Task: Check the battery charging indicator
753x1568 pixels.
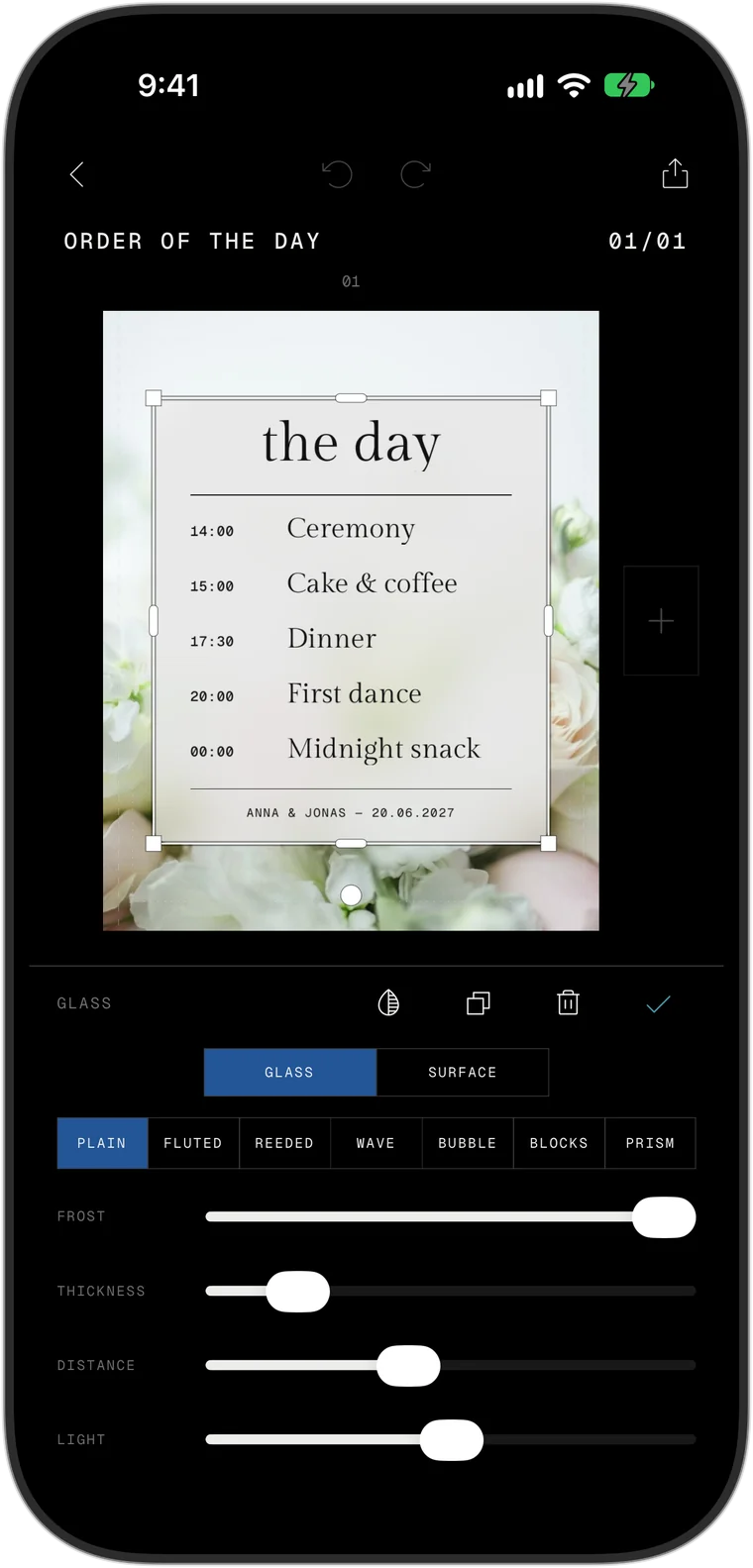Action: pyautogui.click(x=628, y=85)
